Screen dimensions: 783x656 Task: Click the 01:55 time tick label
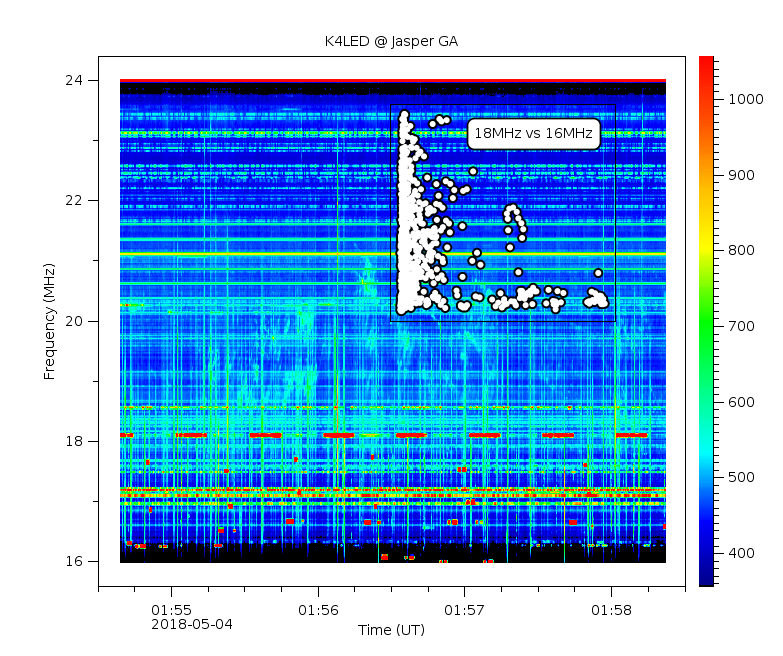pos(171,609)
